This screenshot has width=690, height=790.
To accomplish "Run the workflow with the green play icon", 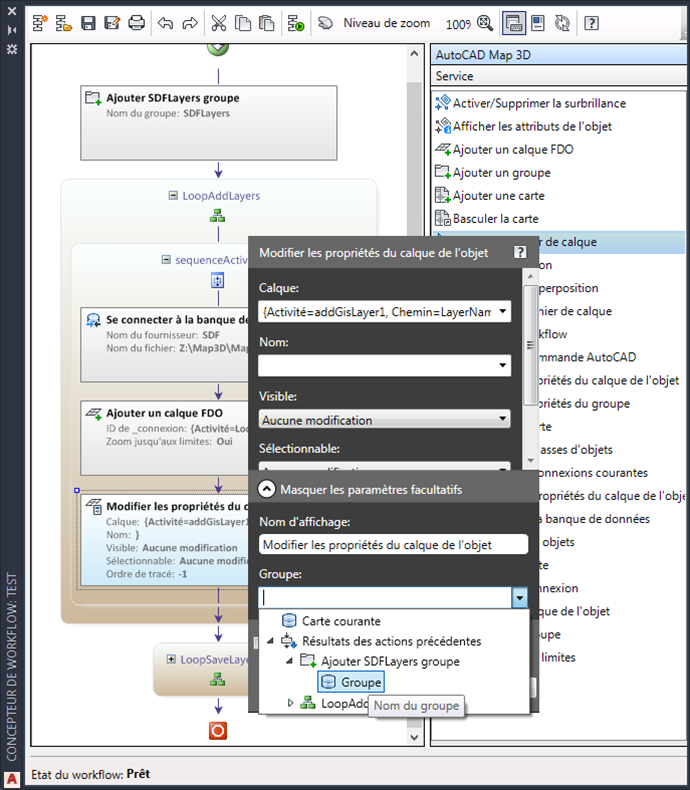I will click(x=296, y=23).
